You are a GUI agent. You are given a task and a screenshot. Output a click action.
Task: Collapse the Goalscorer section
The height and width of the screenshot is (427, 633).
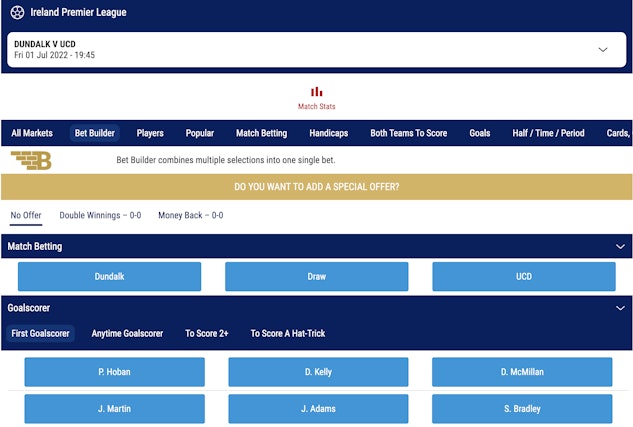(x=619, y=309)
